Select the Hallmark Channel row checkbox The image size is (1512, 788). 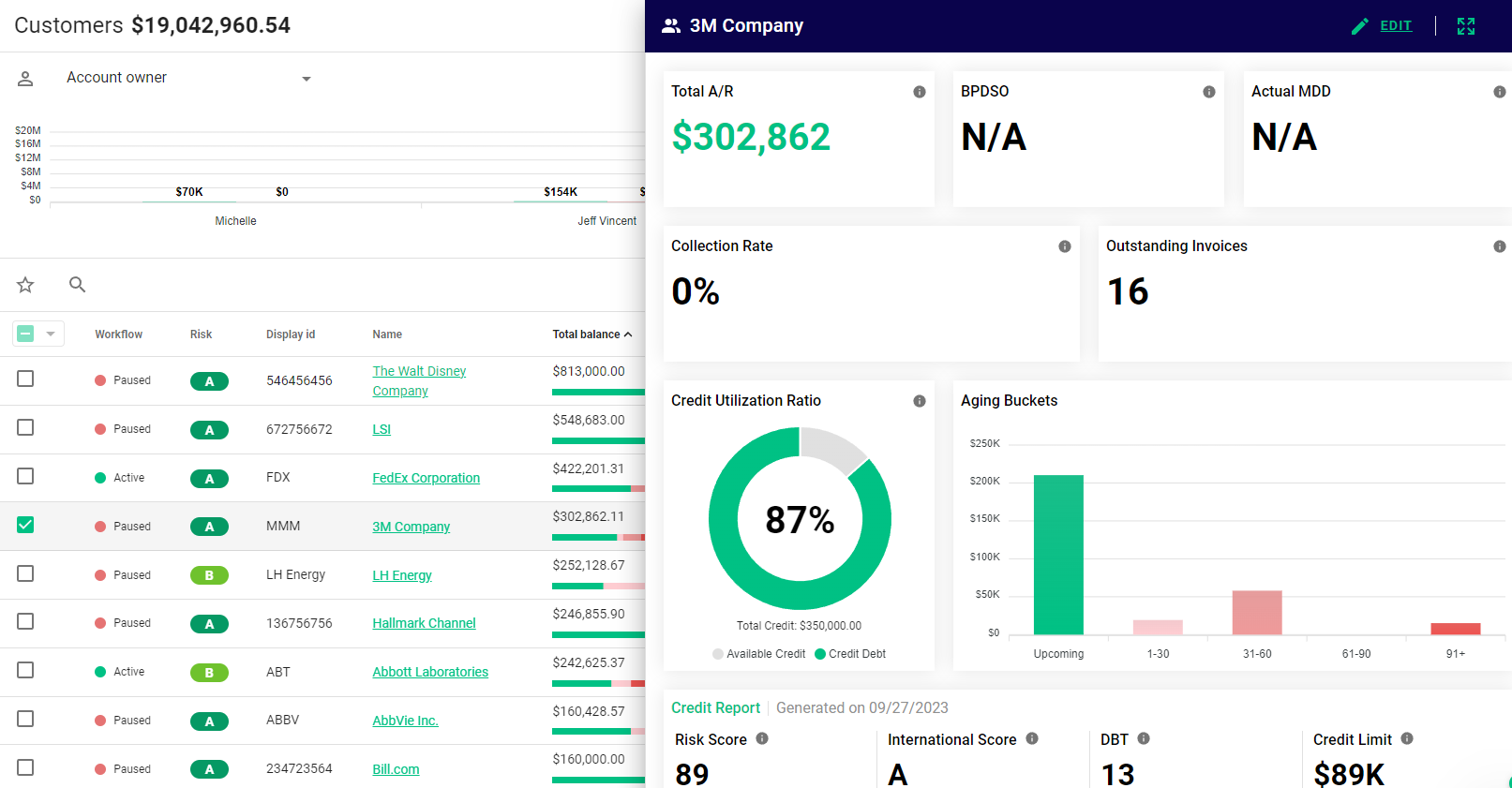tap(25, 621)
